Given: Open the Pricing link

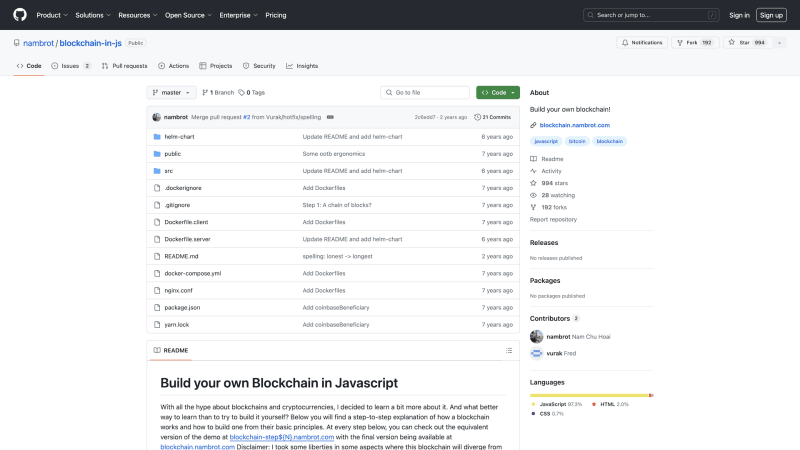Looking at the screenshot, I should [276, 15].
